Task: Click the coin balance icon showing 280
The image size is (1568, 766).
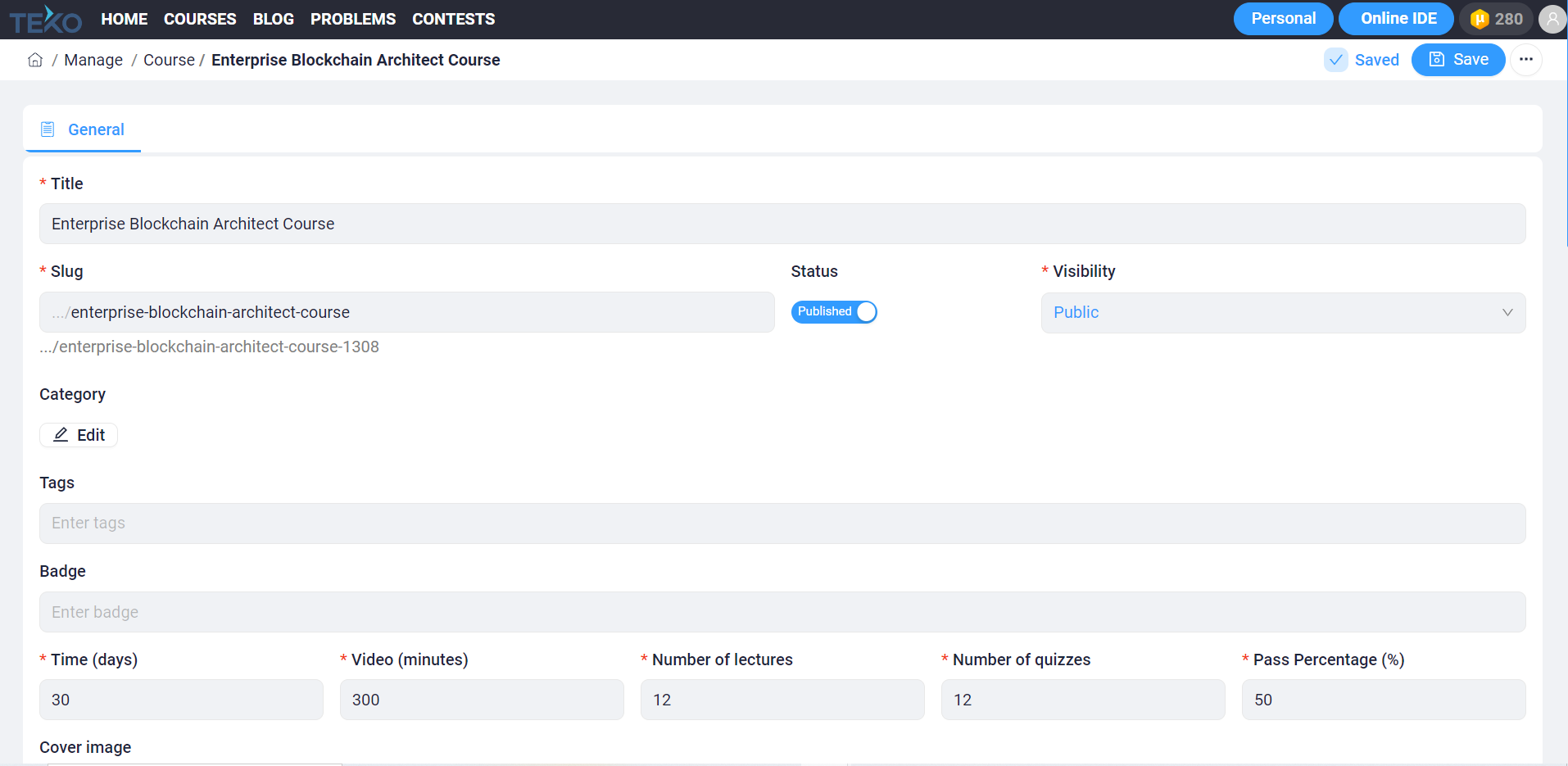Action: click(x=1480, y=18)
